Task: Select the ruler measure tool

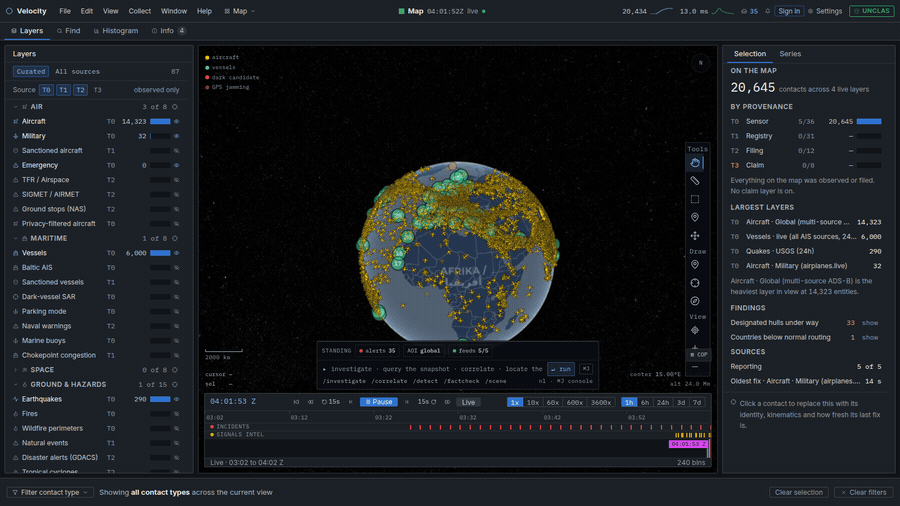Action: click(695, 181)
